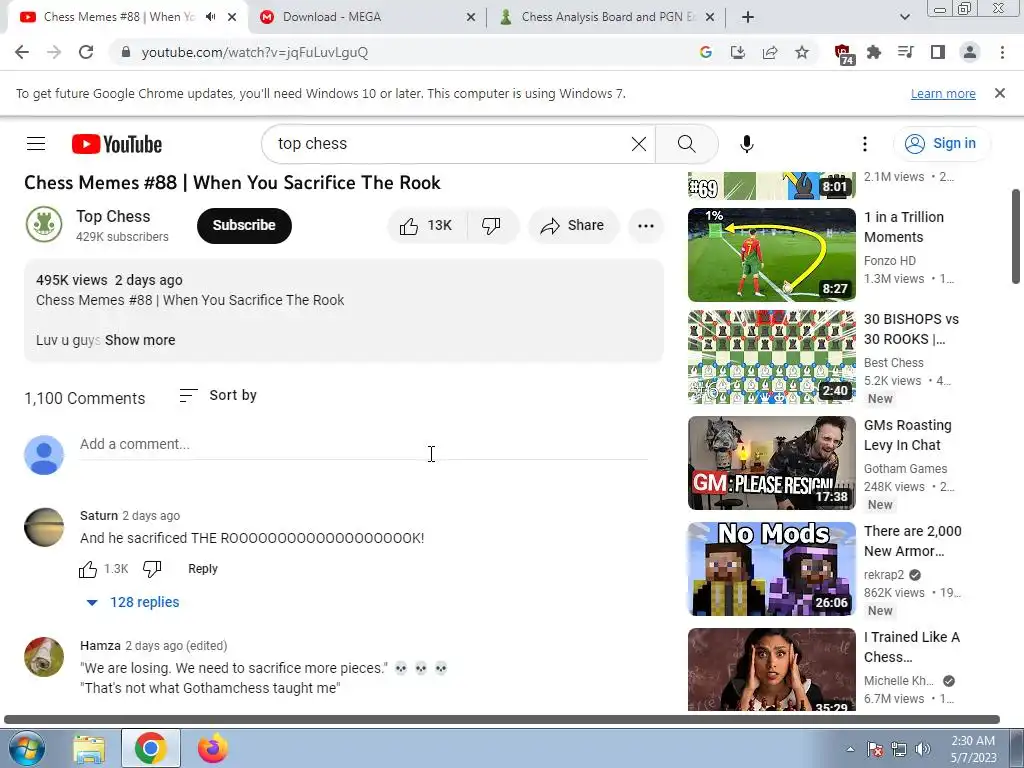Open Windows Explorer from the taskbar

89,749
